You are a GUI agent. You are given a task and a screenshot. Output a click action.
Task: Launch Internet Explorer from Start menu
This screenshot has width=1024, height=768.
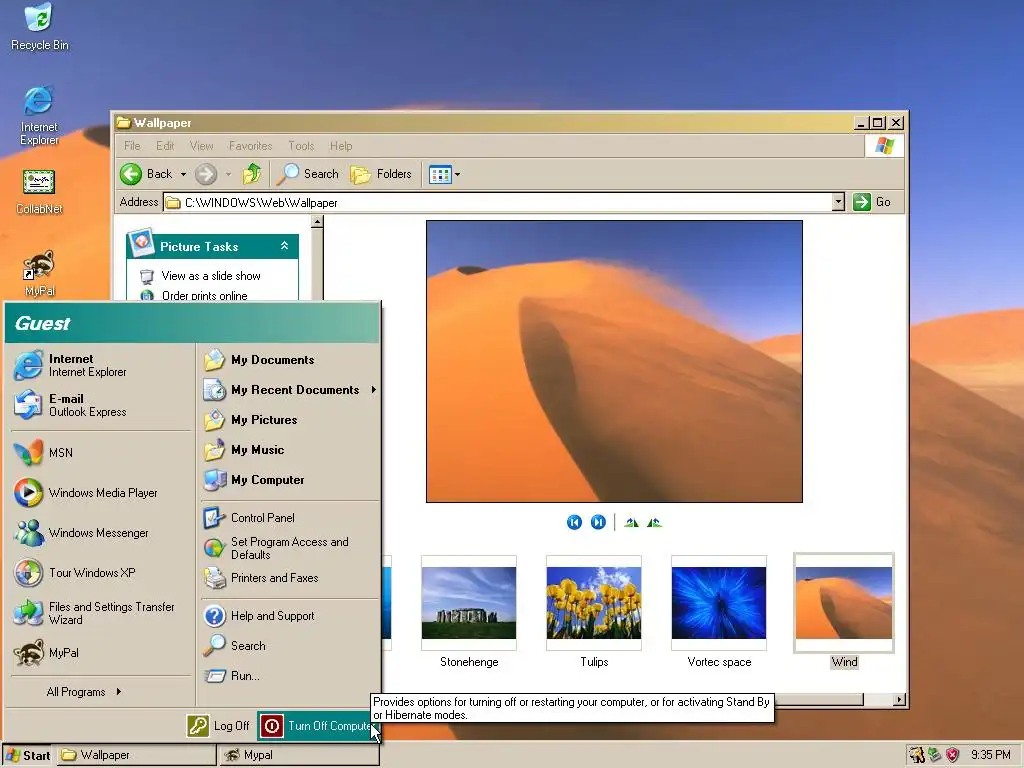(x=101, y=365)
